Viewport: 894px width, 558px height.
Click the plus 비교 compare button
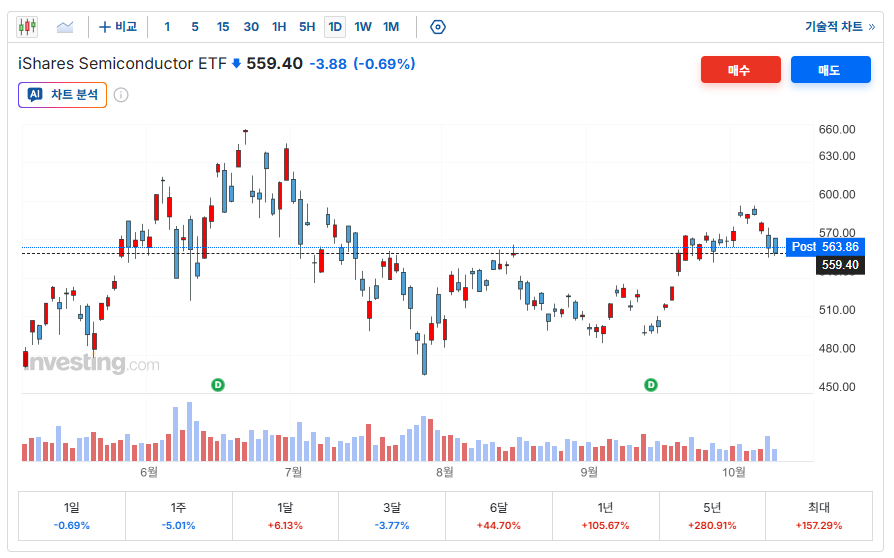(x=118, y=27)
